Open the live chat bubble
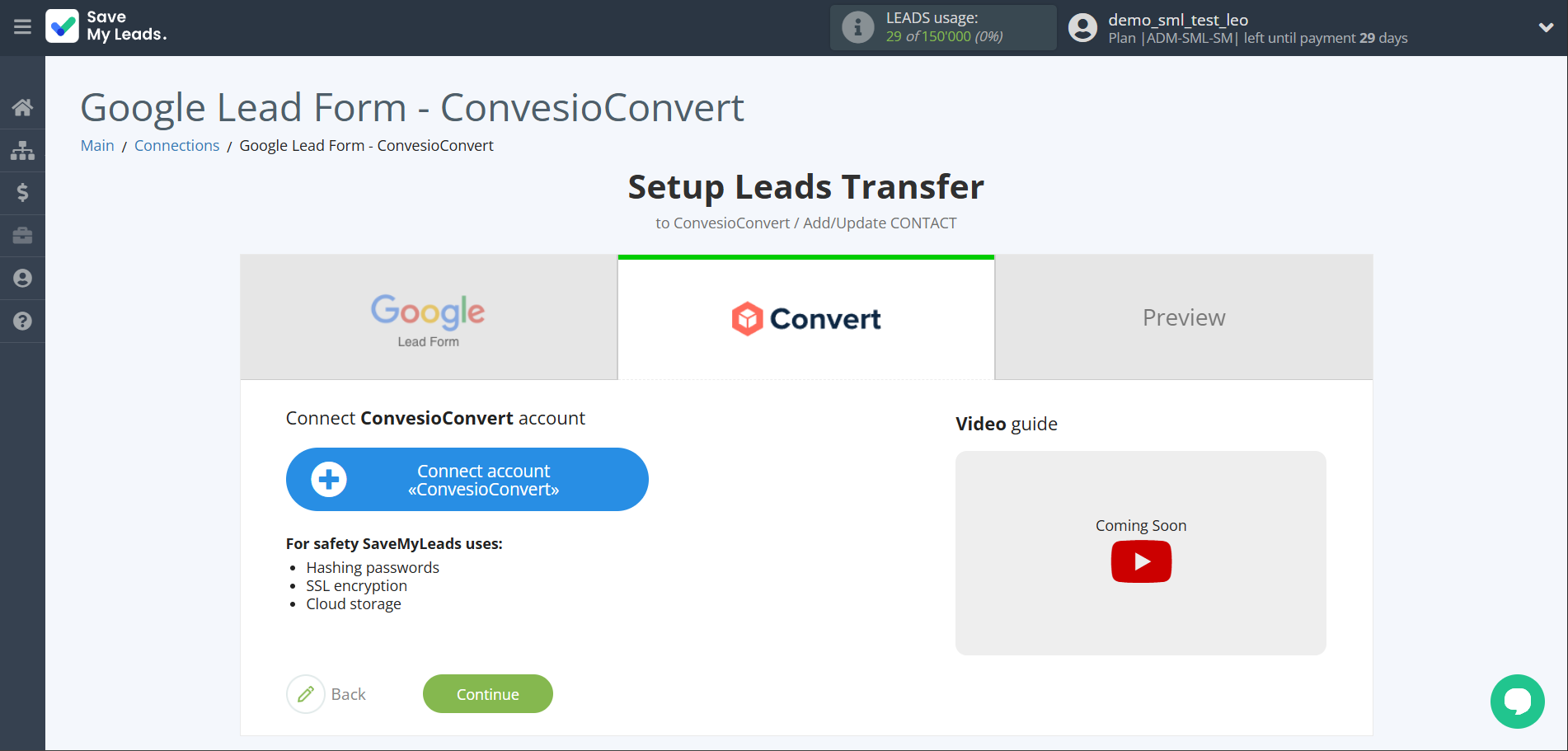Viewport: 1568px width, 751px height. point(1517,702)
